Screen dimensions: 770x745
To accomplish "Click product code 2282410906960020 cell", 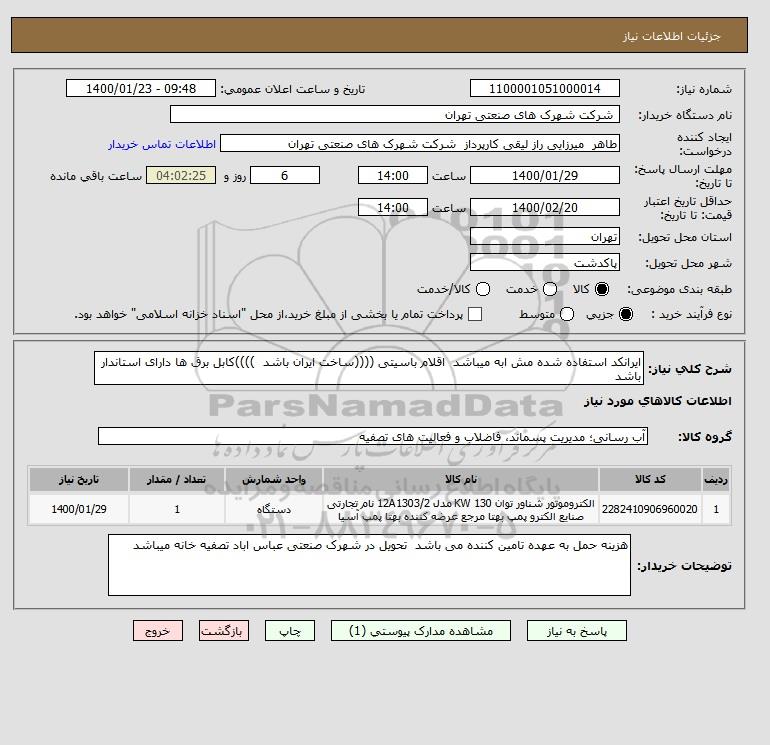I will click(650, 509).
